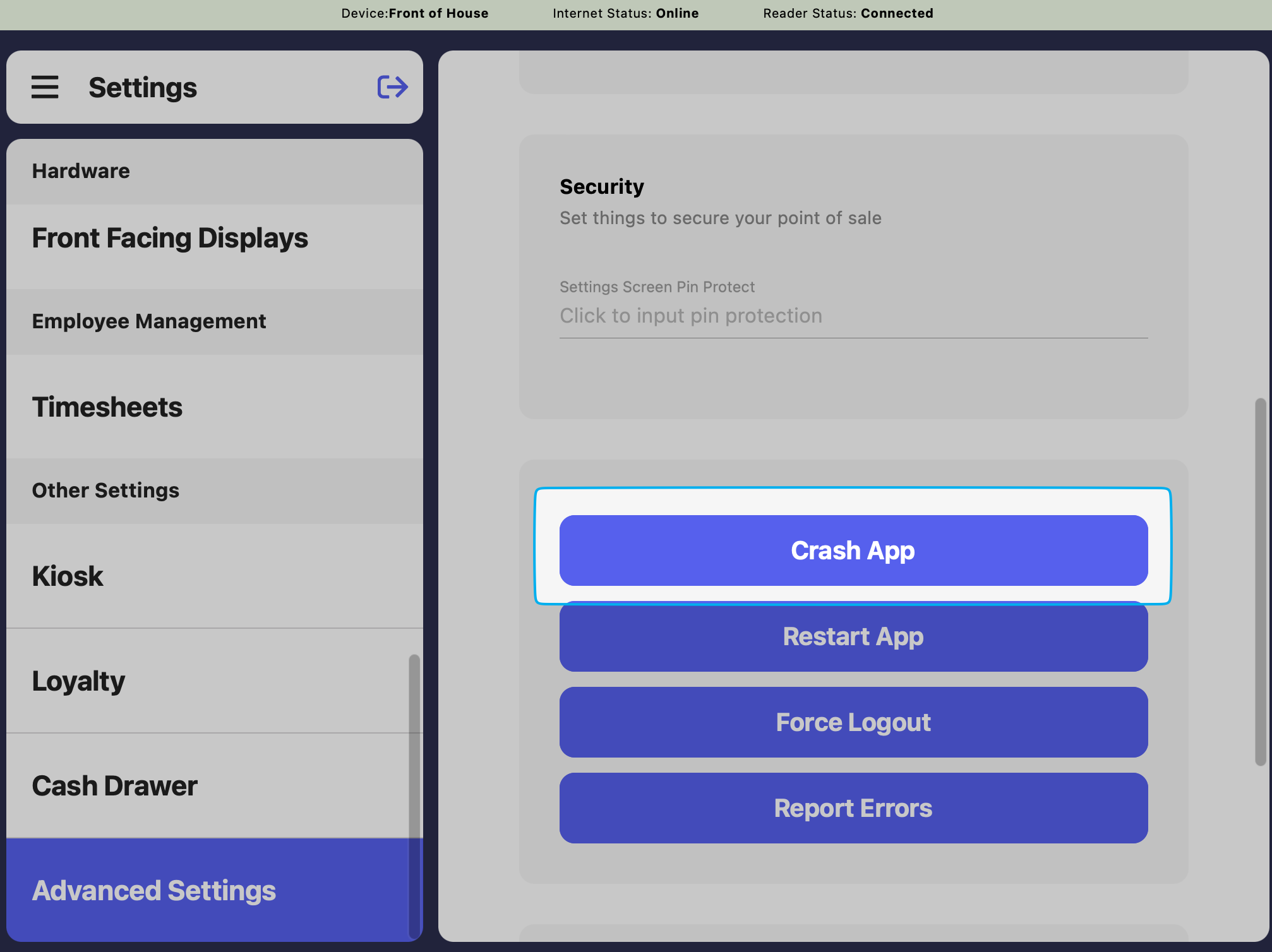1272x952 pixels.
Task: Click the Other Settings section header
Action: pyautogui.click(x=105, y=491)
